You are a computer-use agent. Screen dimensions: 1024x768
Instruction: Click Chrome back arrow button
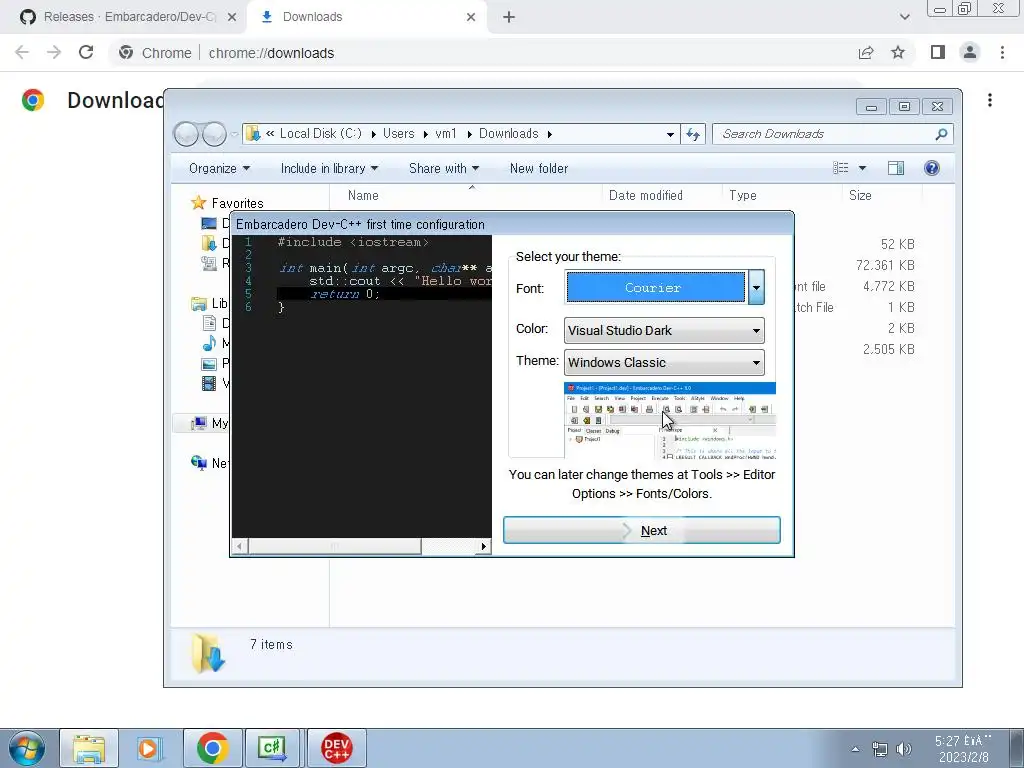pos(22,53)
